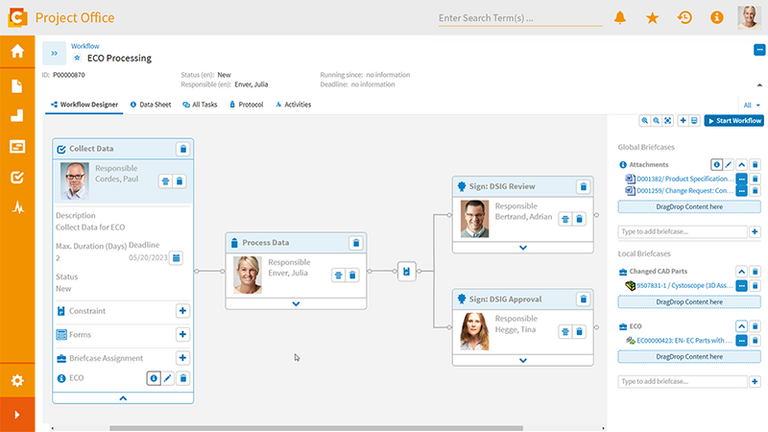The width and height of the screenshot is (768, 432).
Task: Click constraint node between tasks
Action: (x=406, y=271)
